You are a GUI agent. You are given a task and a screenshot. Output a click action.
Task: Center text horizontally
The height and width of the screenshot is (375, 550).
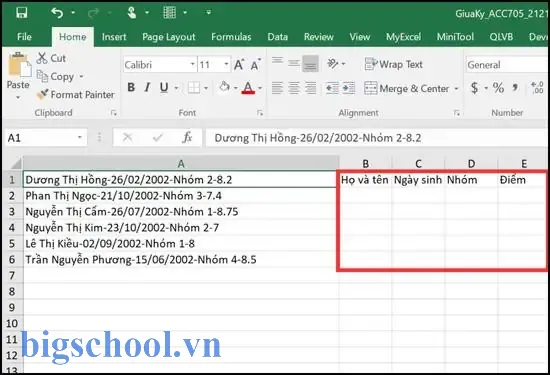(294, 88)
